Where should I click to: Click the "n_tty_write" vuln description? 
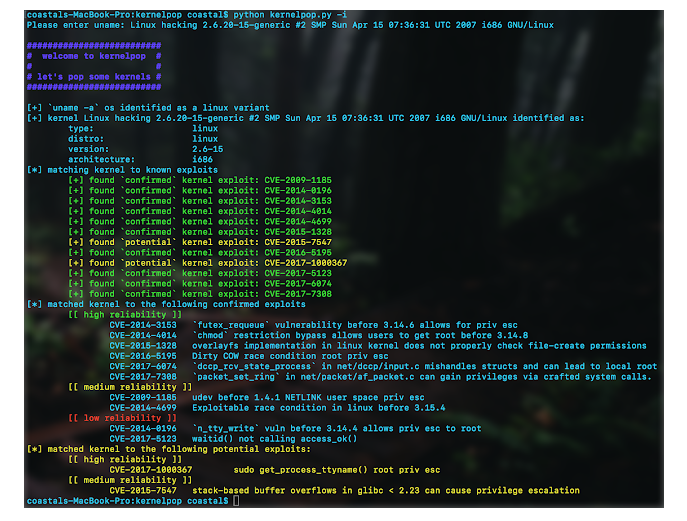click(336, 428)
